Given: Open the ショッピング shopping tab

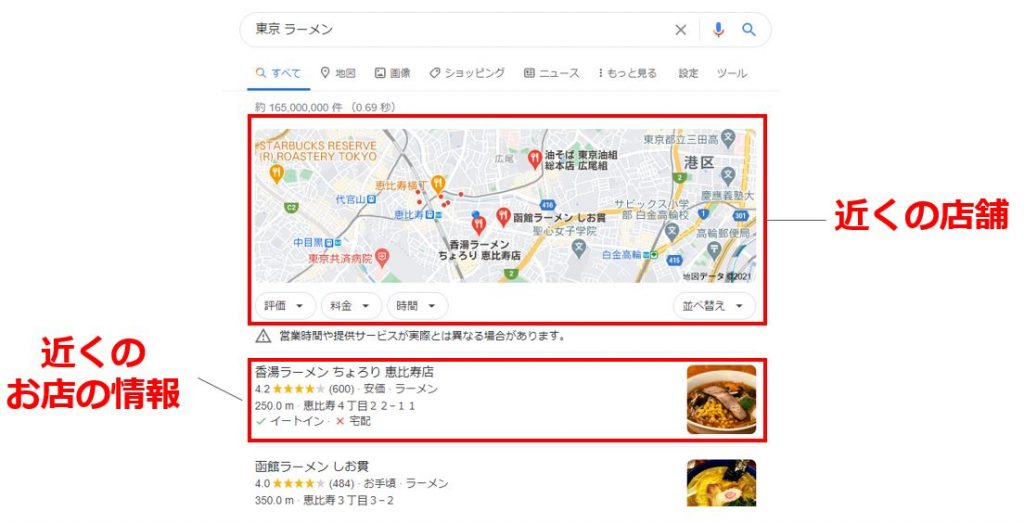Looking at the screenshot, I should [467, 73].
